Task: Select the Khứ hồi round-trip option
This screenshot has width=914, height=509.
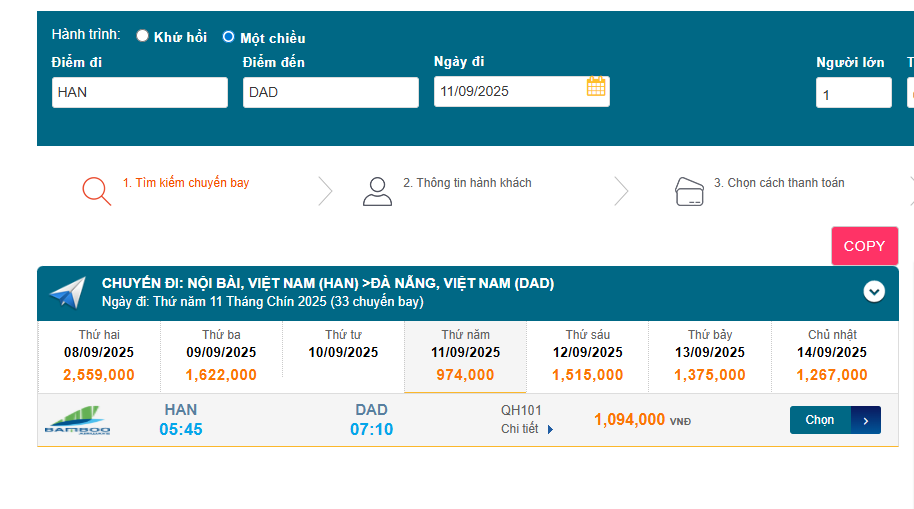Action: (143, 36)
